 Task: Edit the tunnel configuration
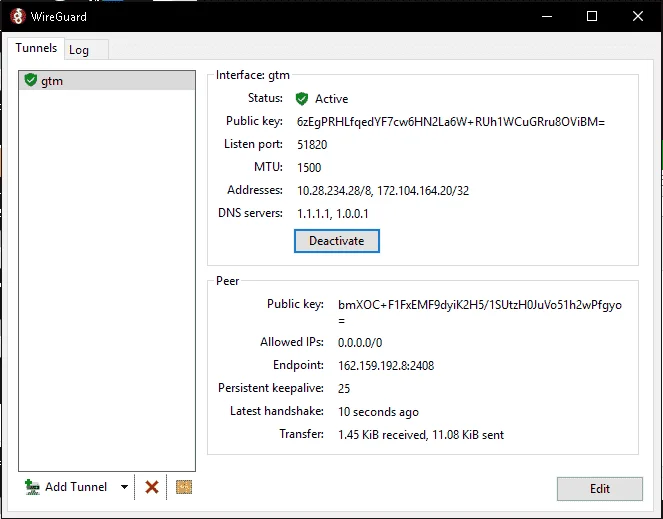[x=600, y=489]
